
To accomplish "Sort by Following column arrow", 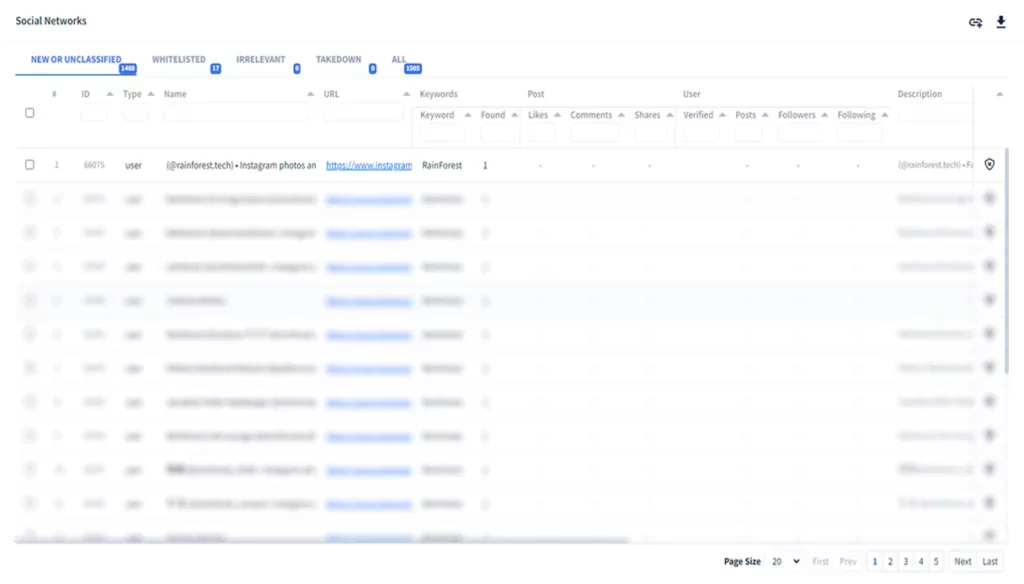I will click(884, 115).
